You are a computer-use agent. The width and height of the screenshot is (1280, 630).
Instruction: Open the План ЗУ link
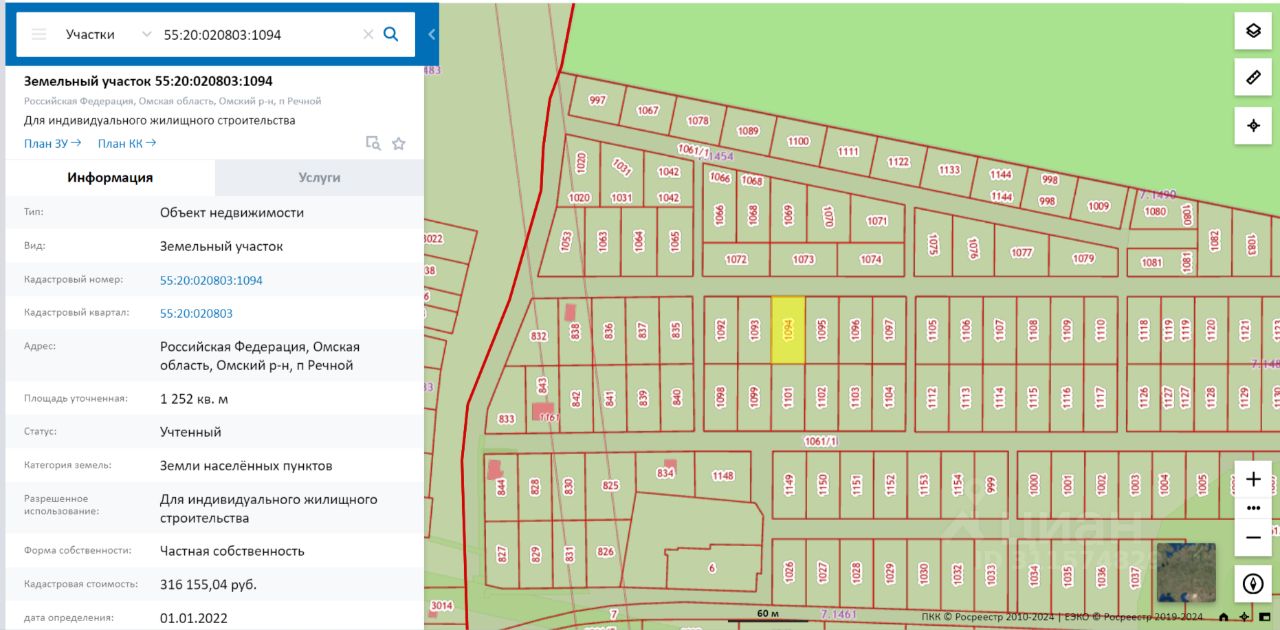[x=53, y=143]
